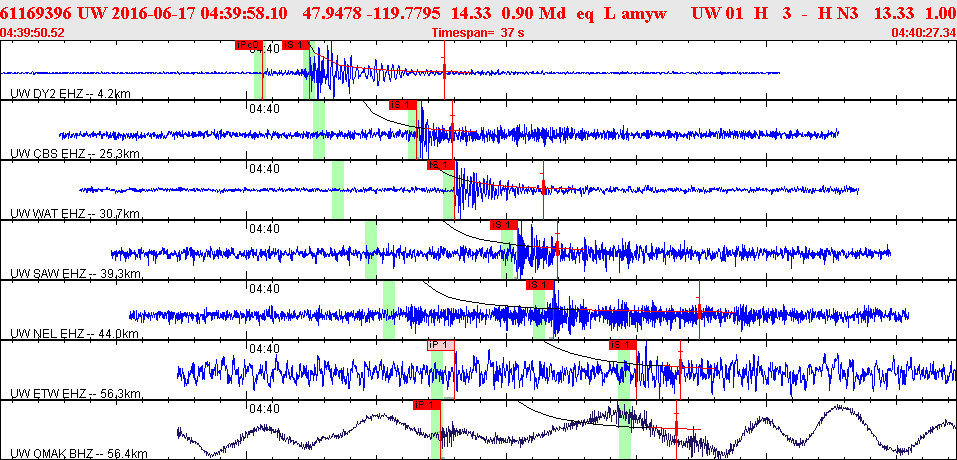This screenshot has width=957, height=460.
Task: Click the UW SAW EHZ 39.3km label
Action: pyautogui.click(x=74, y=274)
